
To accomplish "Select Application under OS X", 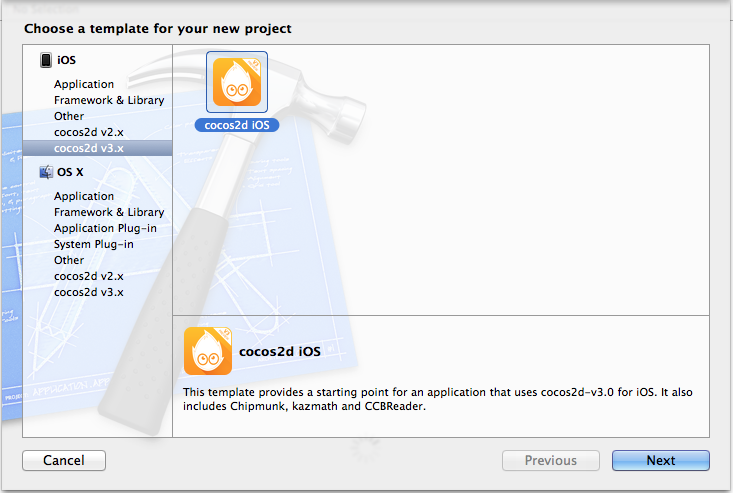I will [x=84, y=196].
